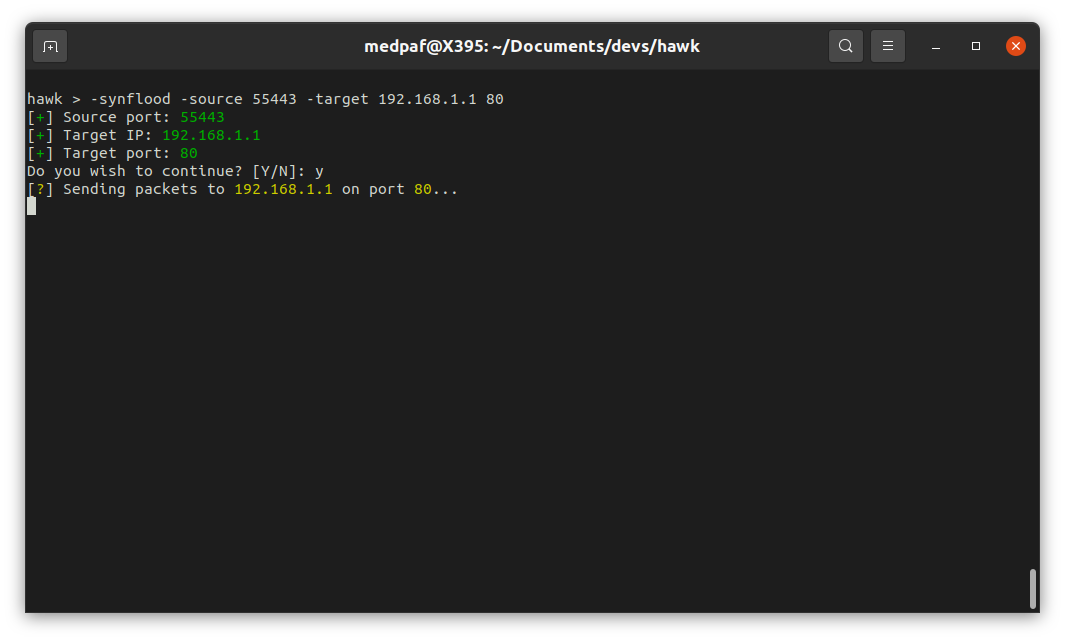Screen dimensions: 1065x641
Task: Minimize the terminal window
Action: click(x=937, y=46)
